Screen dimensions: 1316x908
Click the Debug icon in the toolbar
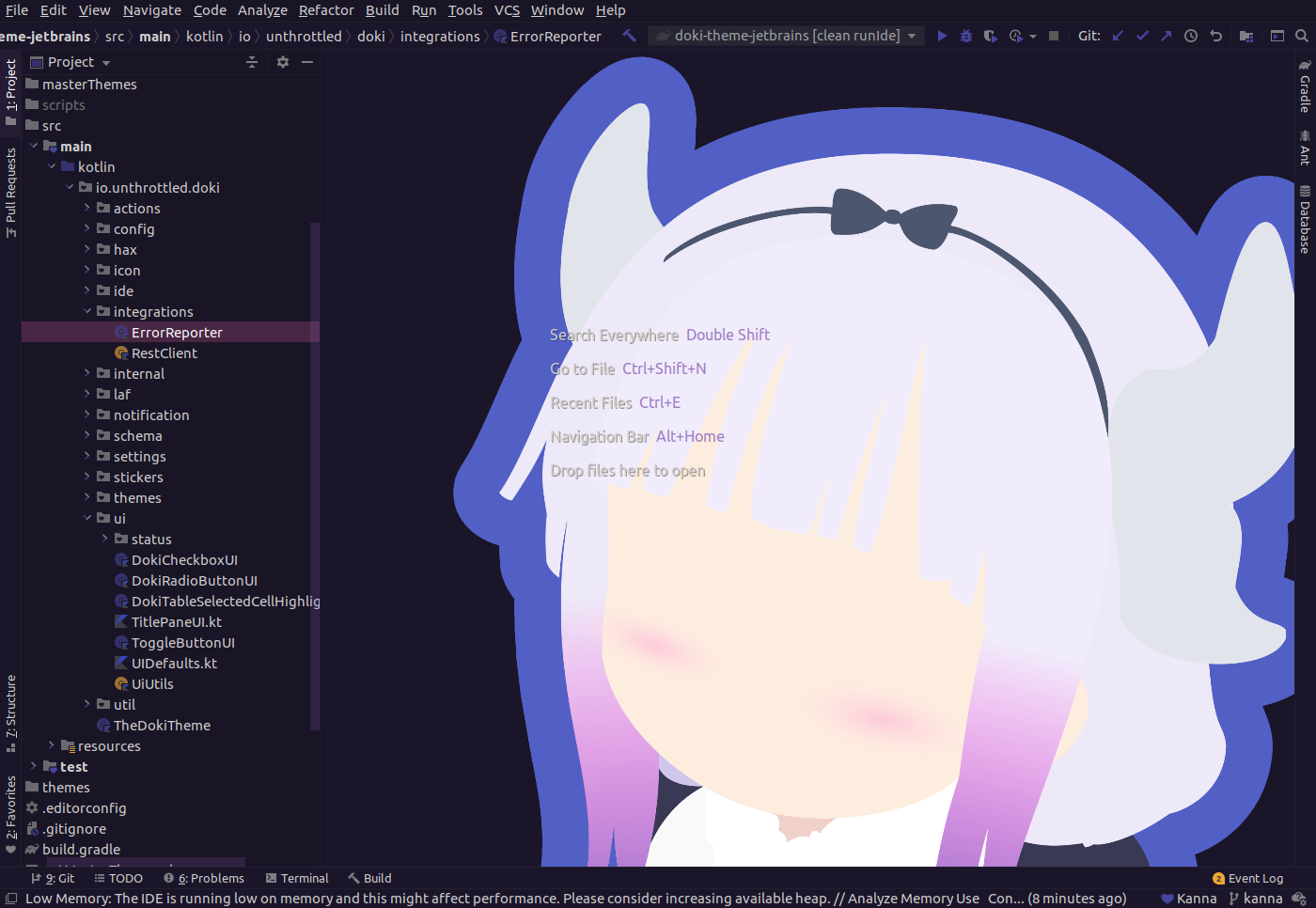(x=965, y=35)
